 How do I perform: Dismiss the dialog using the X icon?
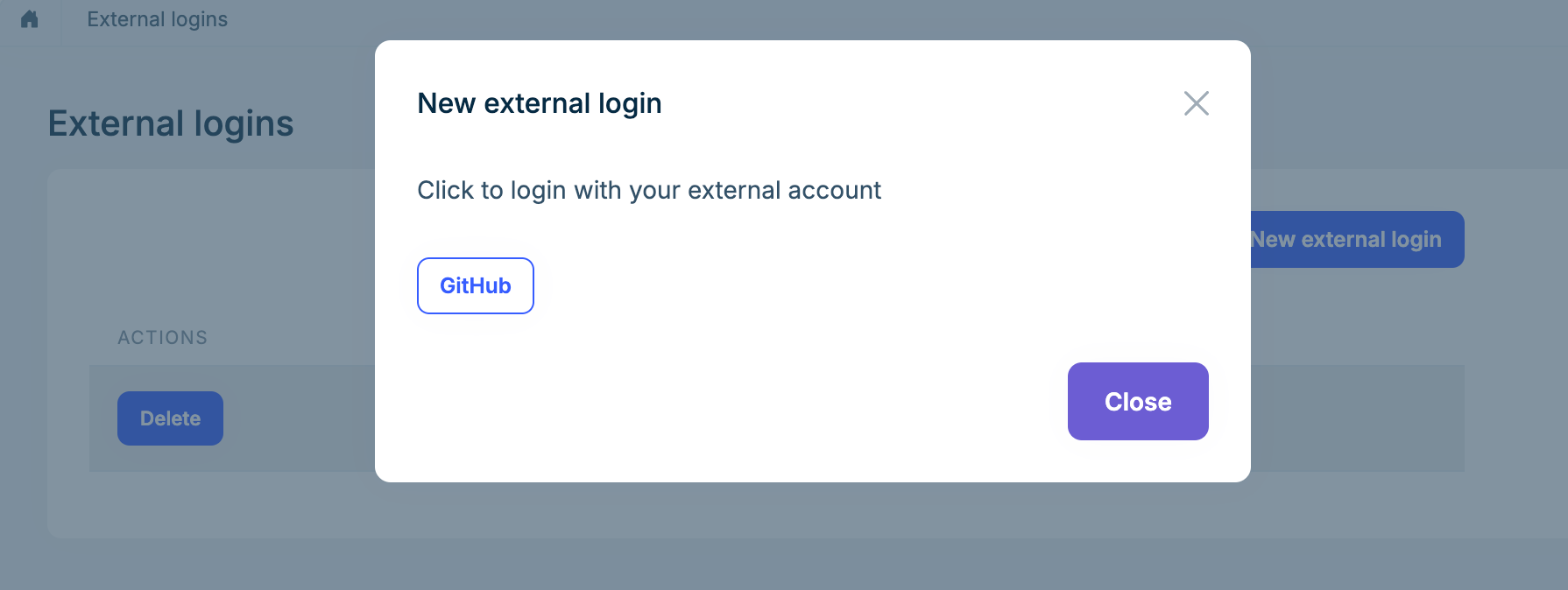[1197, 103]
